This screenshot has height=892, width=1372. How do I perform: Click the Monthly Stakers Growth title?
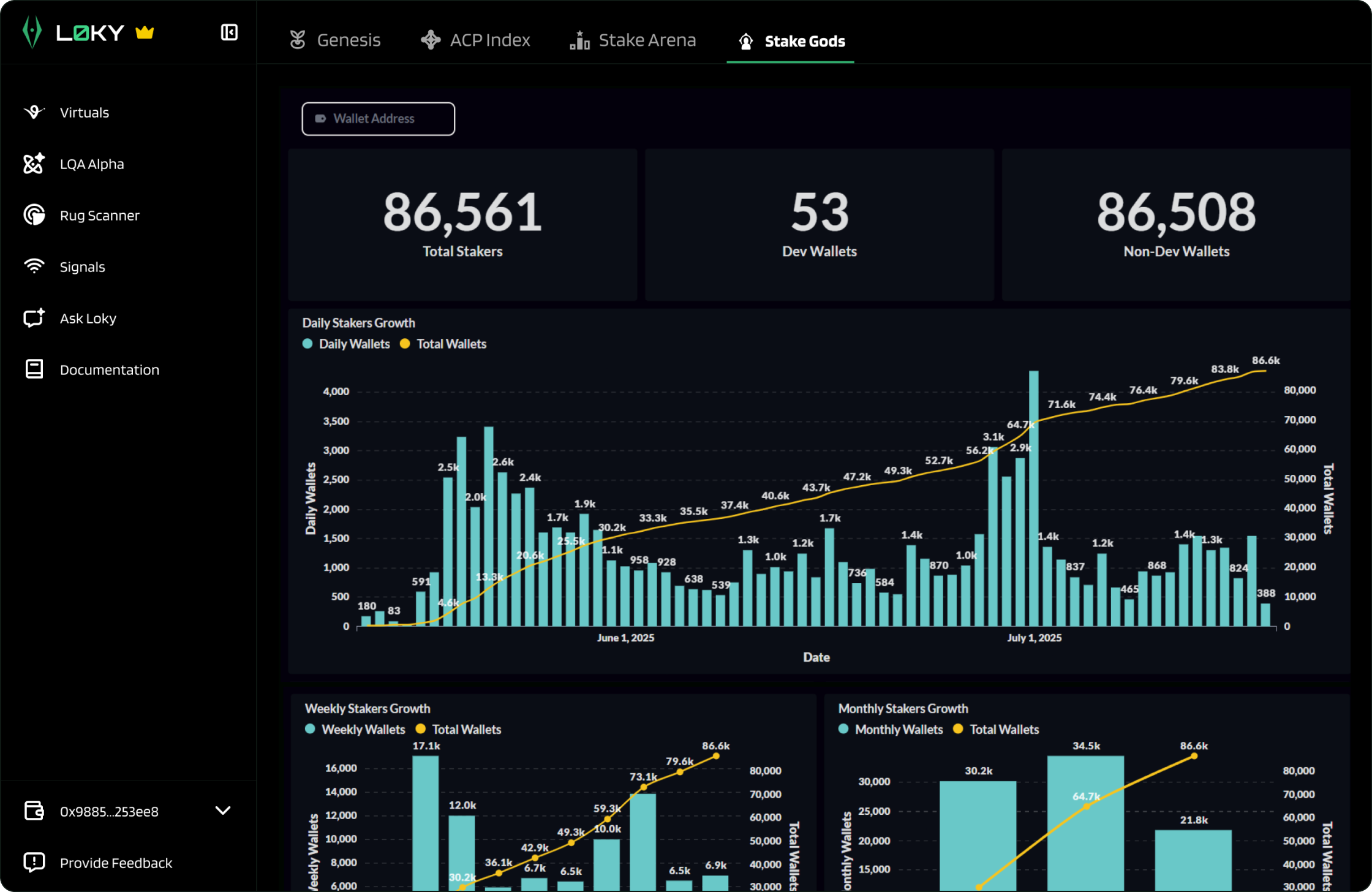pyautogui.click(x=903, y=708)
